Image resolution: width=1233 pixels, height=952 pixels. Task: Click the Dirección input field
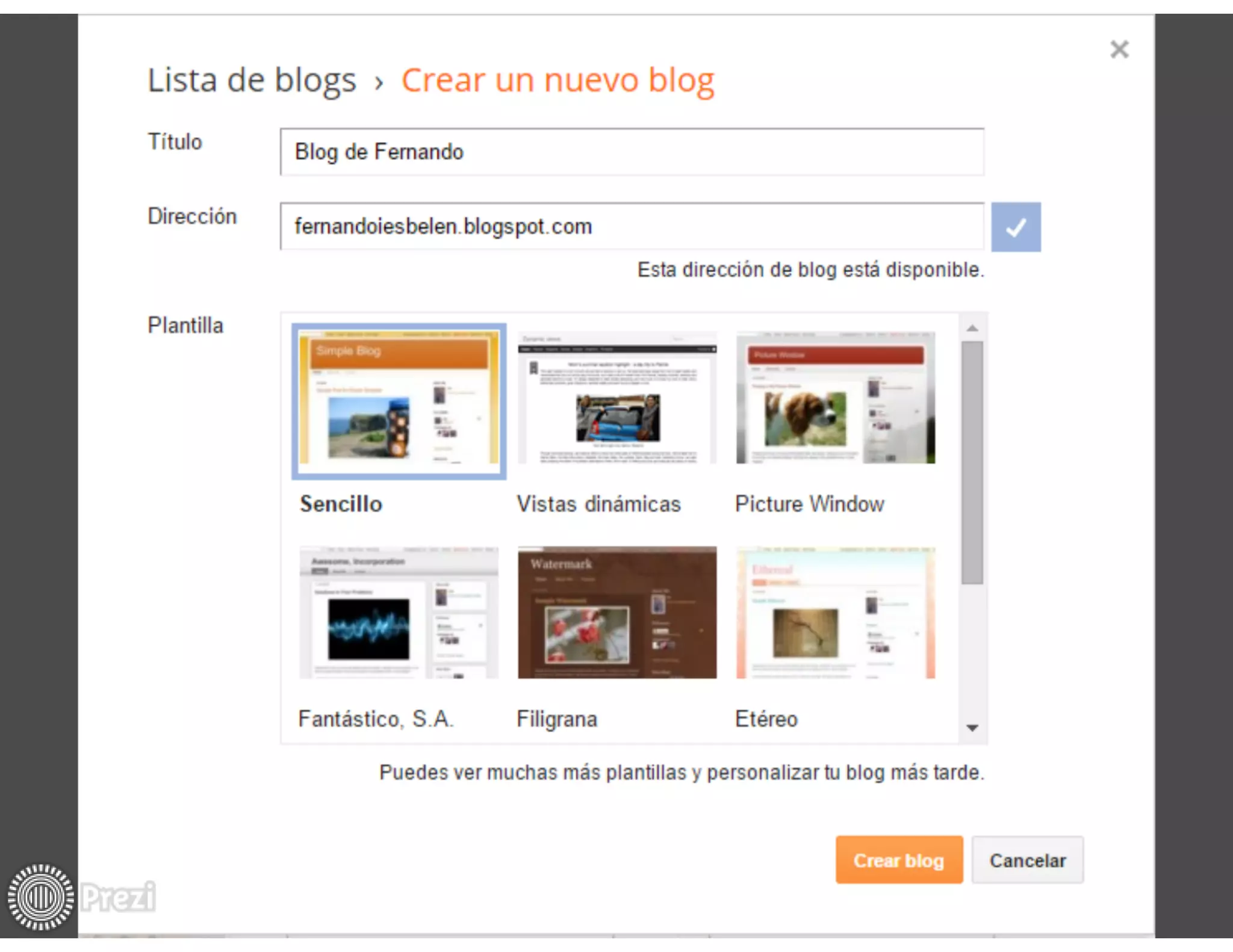coord(632,226)
